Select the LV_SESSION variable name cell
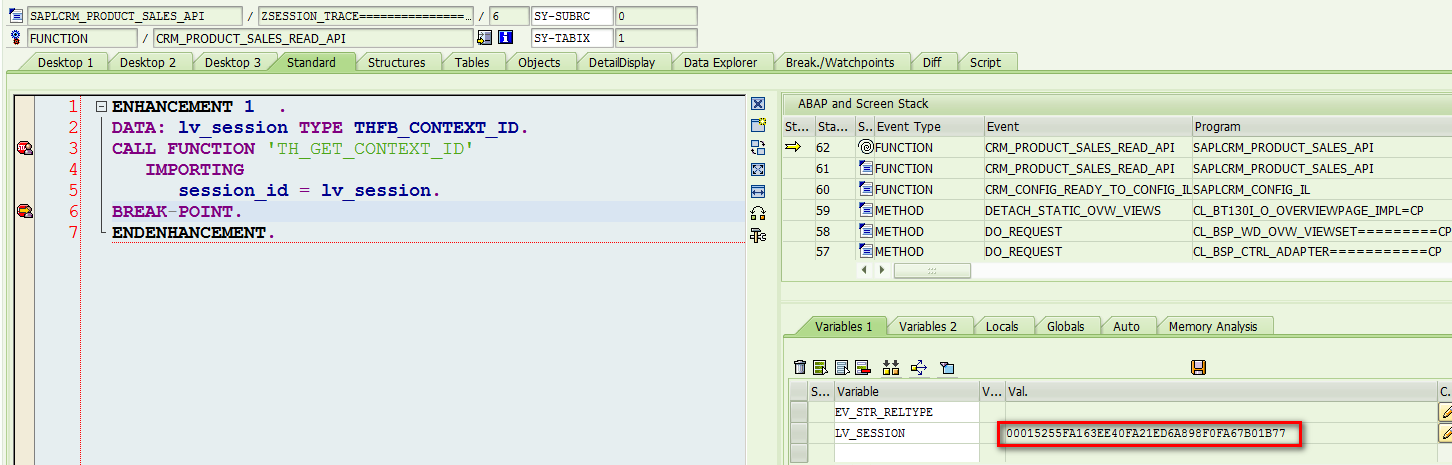Screen dimensions: 1452x465 [905, 433]
